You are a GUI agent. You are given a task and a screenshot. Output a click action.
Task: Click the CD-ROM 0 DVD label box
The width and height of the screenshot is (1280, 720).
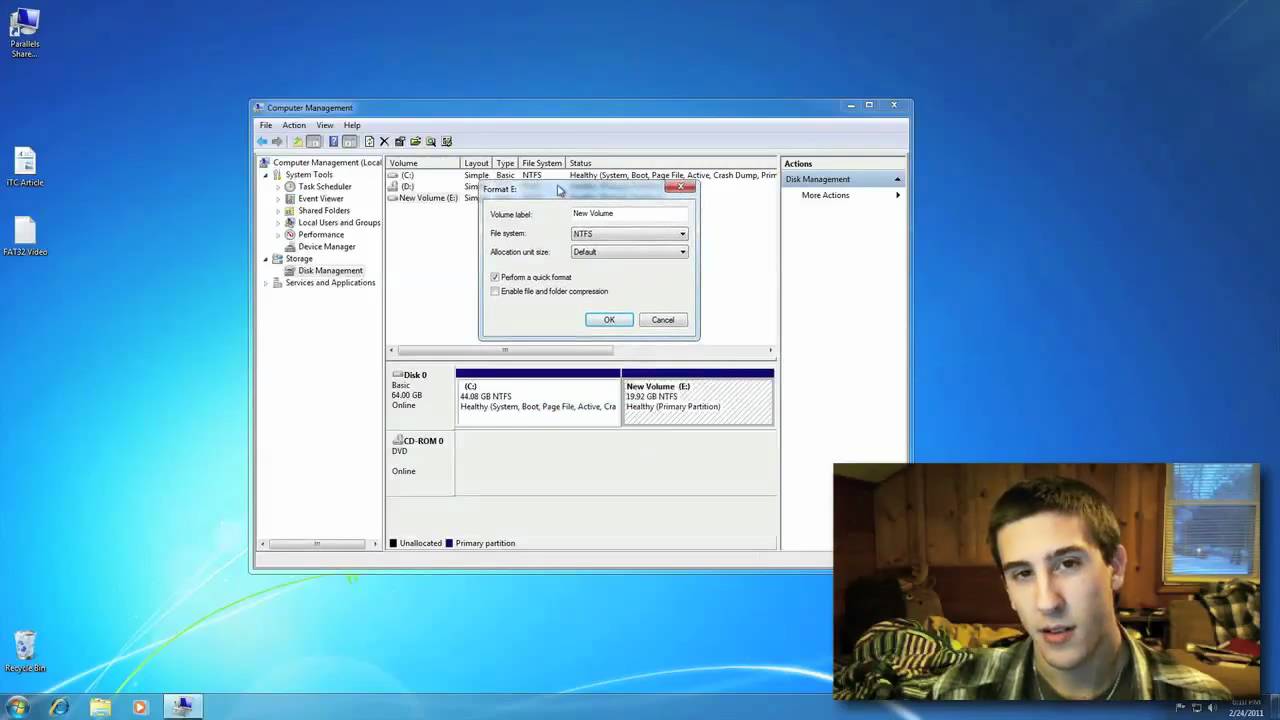point(421,463)
